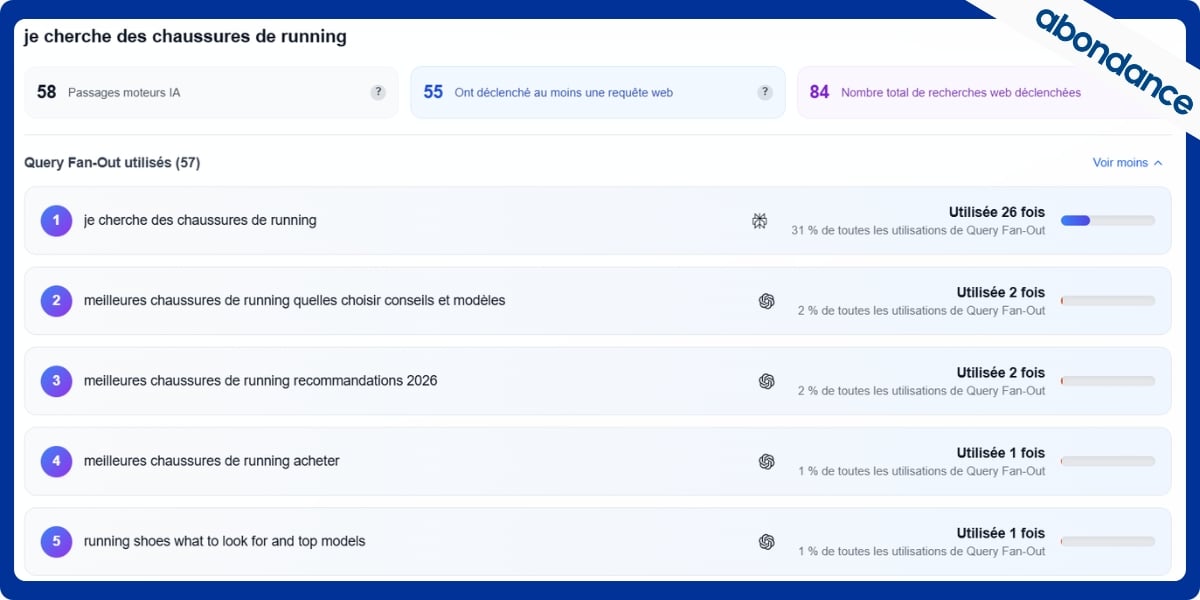Screen dimensions: 1200x600
Task: Select the number 3 rank badge
Action: click(x=56, y=381)
